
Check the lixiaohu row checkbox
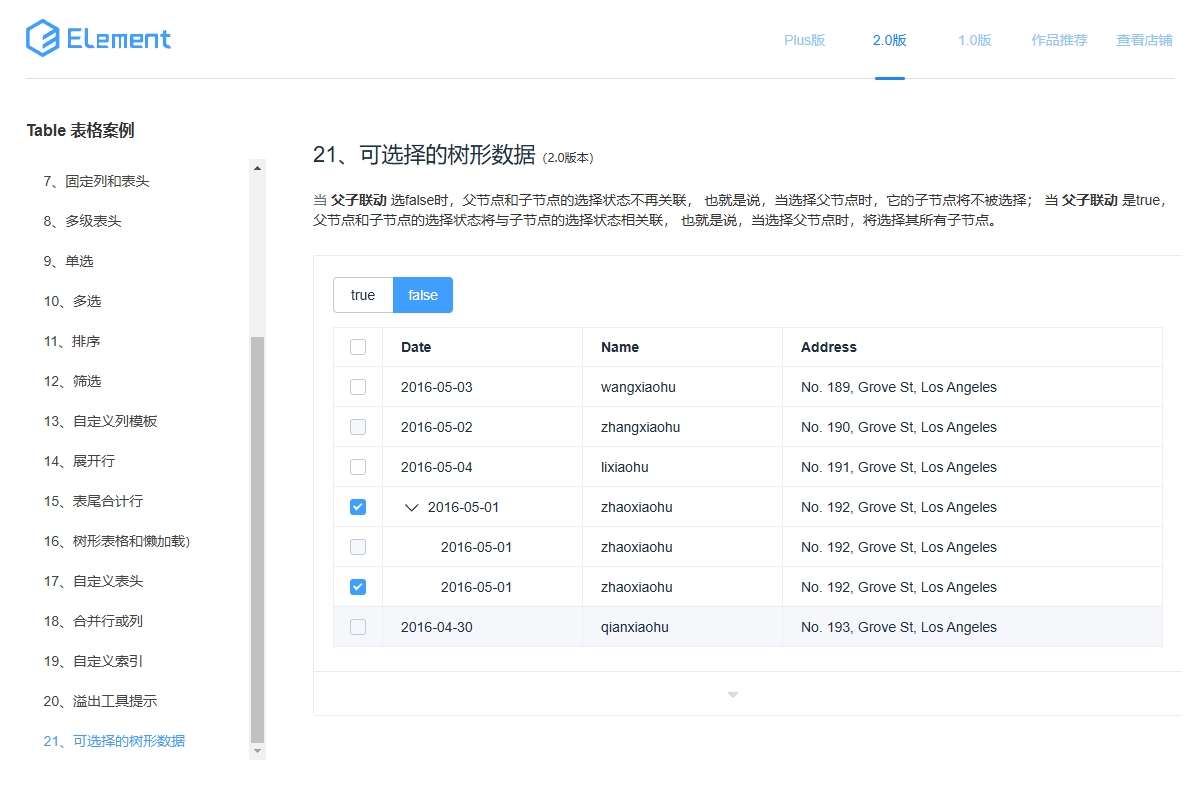point(358,467)
